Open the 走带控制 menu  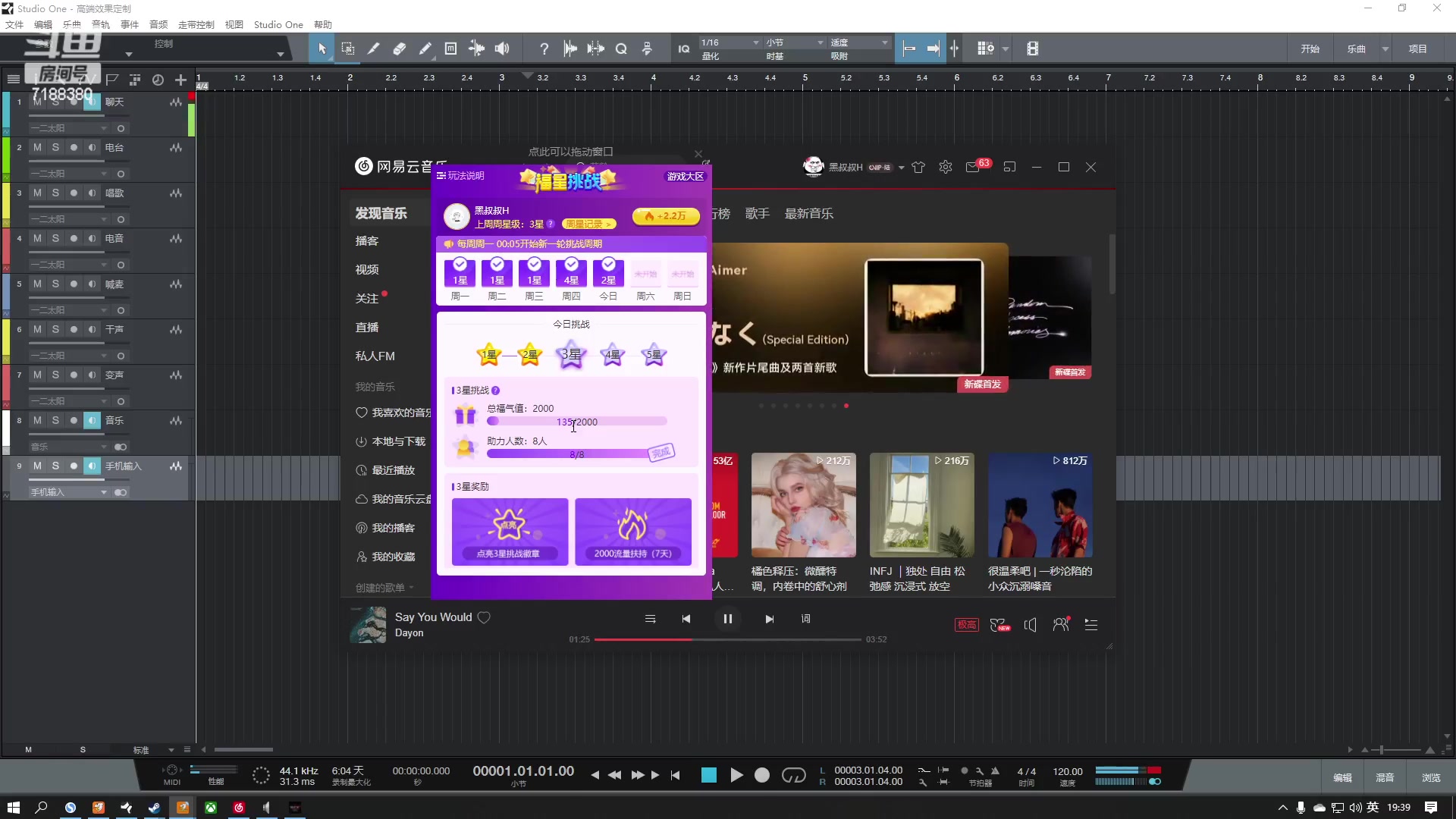point(196,24)
